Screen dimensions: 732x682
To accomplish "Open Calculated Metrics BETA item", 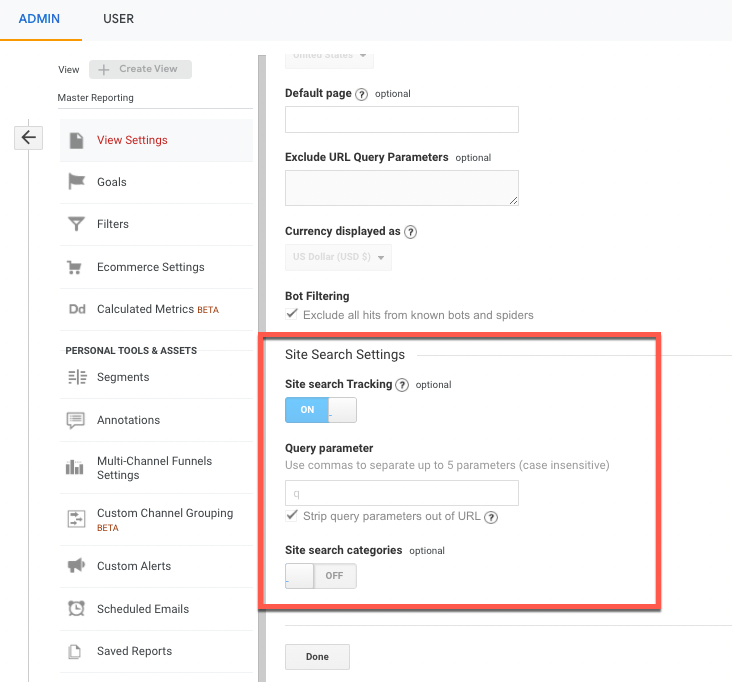I will click(x=156, y=309).
